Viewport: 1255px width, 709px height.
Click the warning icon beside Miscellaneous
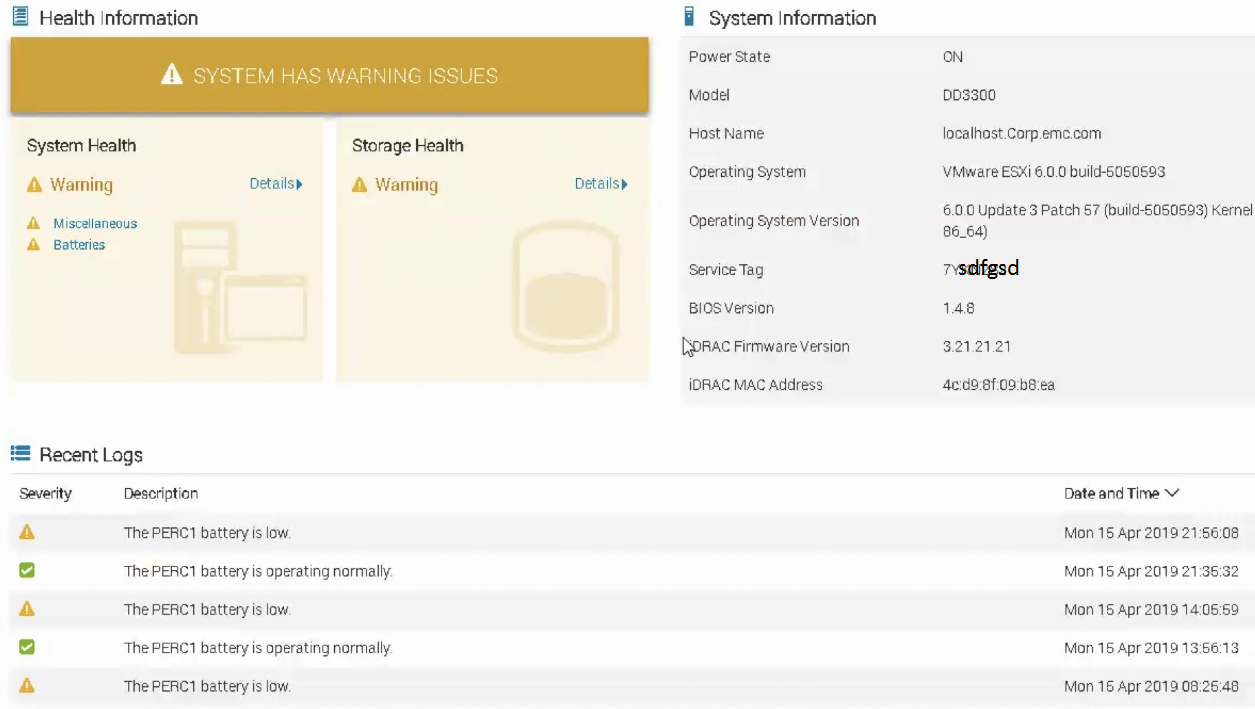(x=34, y=223)
